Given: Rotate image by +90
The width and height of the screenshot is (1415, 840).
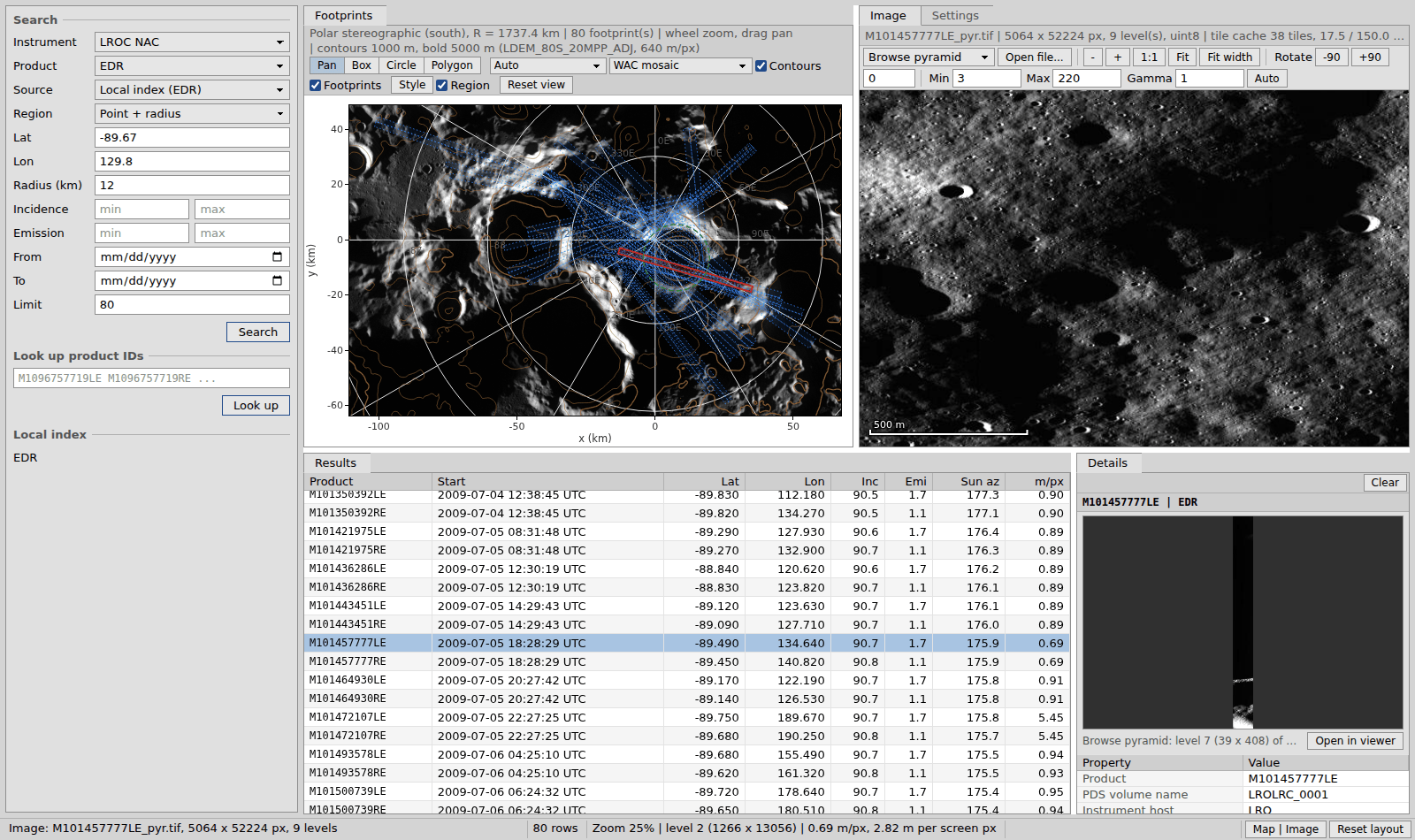Looking at the screenshot, I should [1370, 57].
